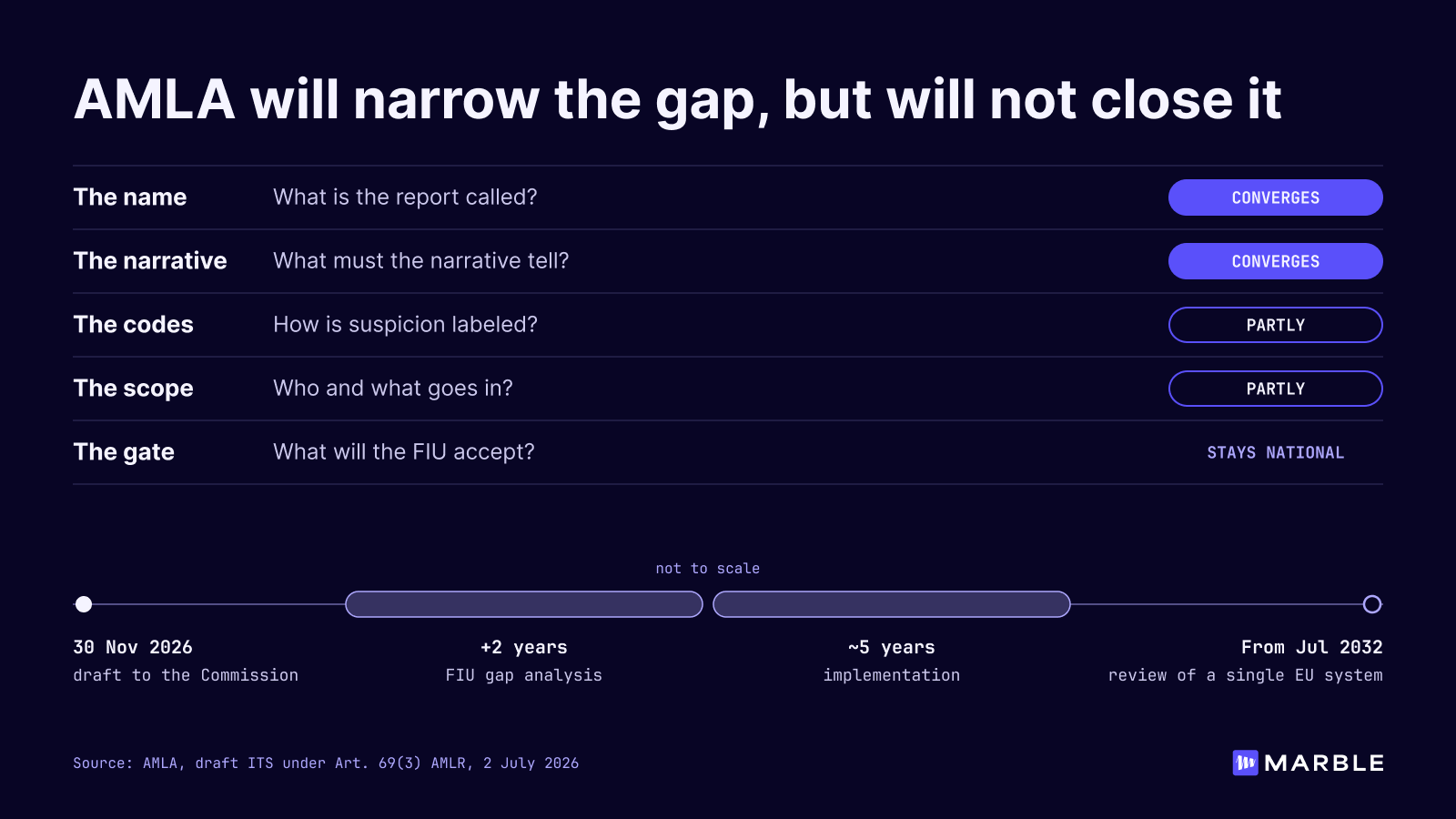Click the hollow end circle on the timeline

point(1372,604)
